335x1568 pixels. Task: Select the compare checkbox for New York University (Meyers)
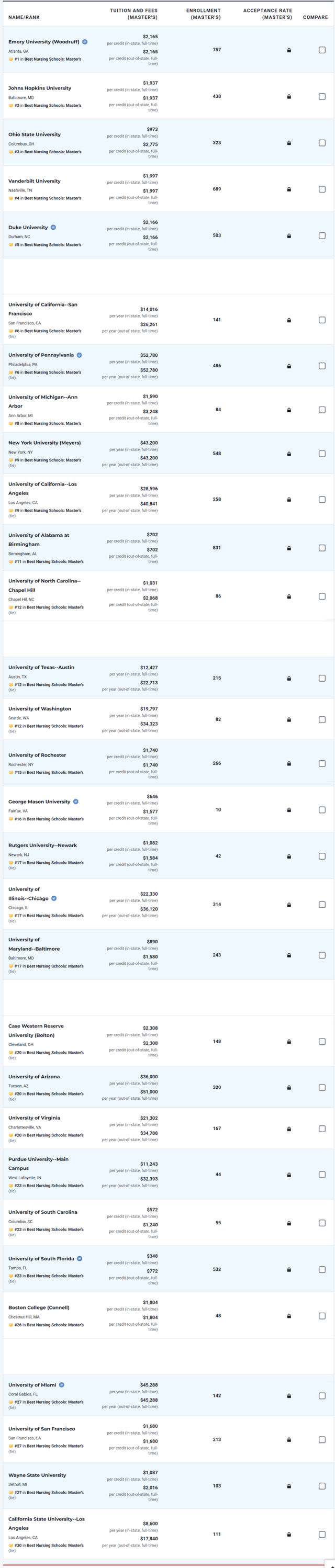pos(322,454)
